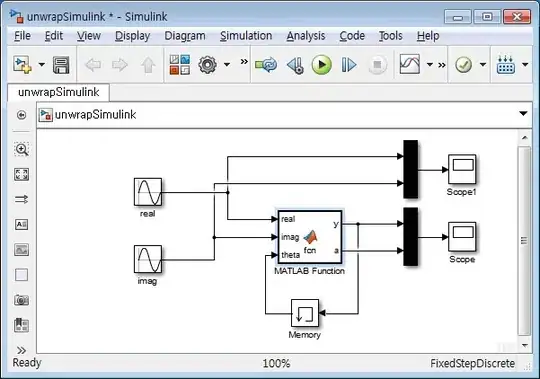Viewport: 540px width, 379px height.
Task: Expand the gear icon dropdown arrow
Action: (227, 64)
